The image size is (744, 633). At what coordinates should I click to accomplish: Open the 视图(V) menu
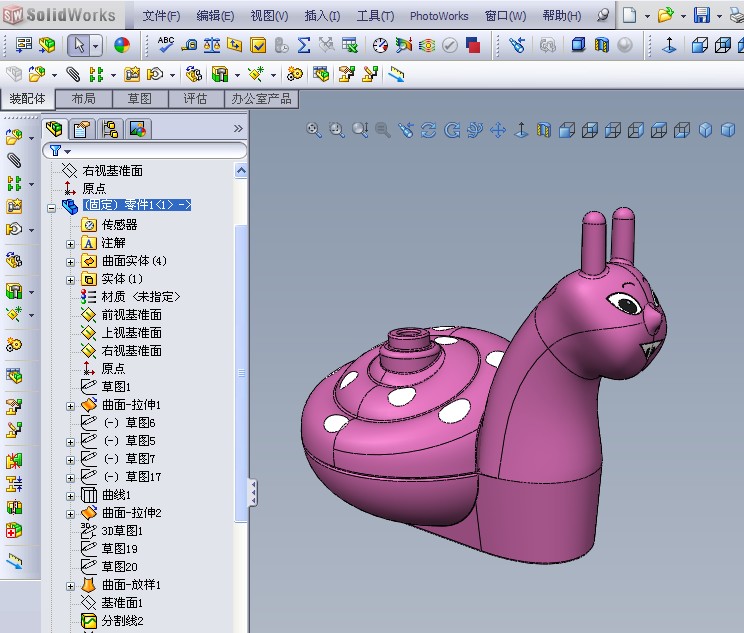pyautogui.click(x=269, y=16)
